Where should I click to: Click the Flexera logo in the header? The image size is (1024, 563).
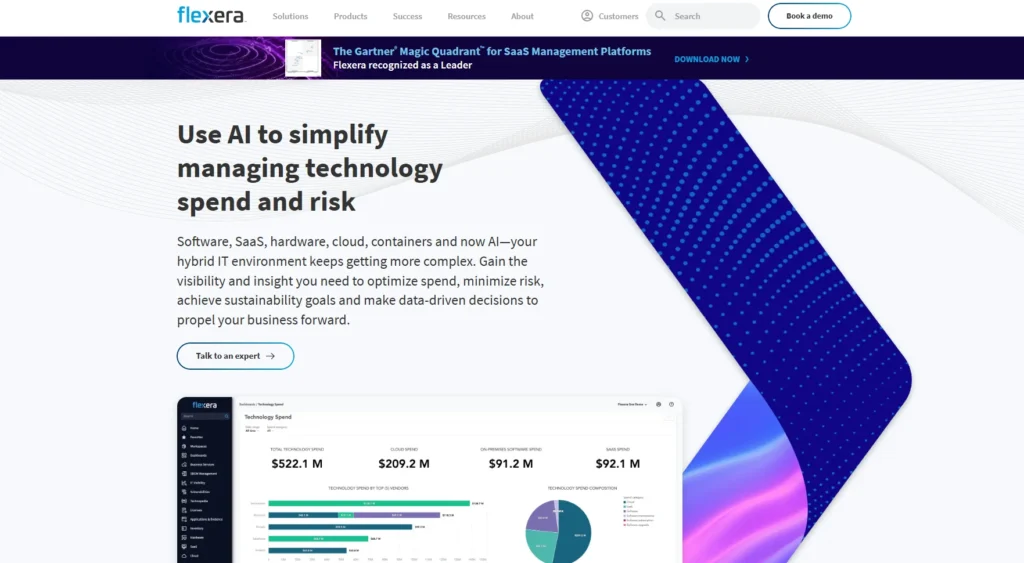211,15
